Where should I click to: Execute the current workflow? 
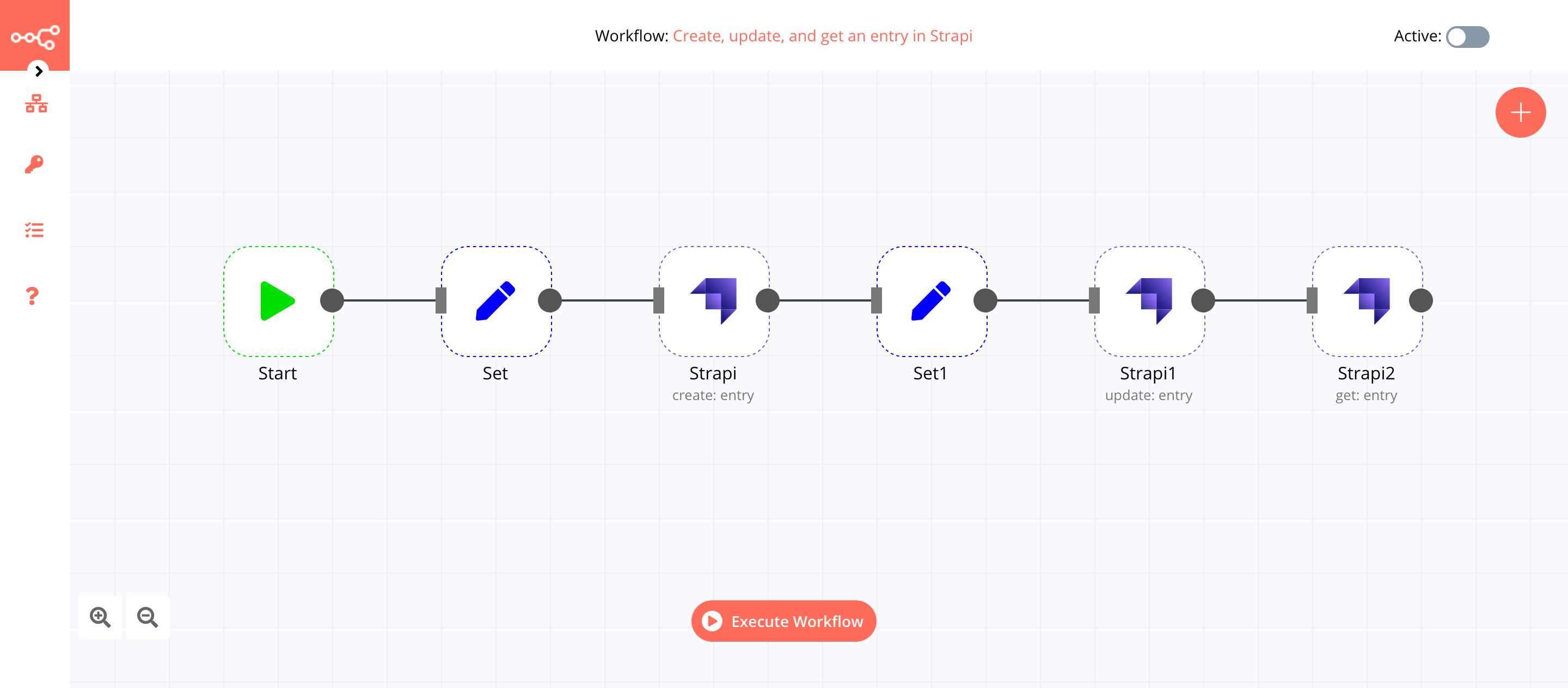pos(783,621)
